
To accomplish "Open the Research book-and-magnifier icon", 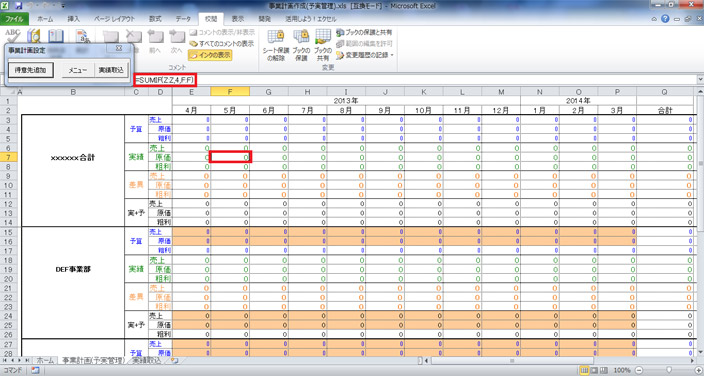I will coord(34,35).
